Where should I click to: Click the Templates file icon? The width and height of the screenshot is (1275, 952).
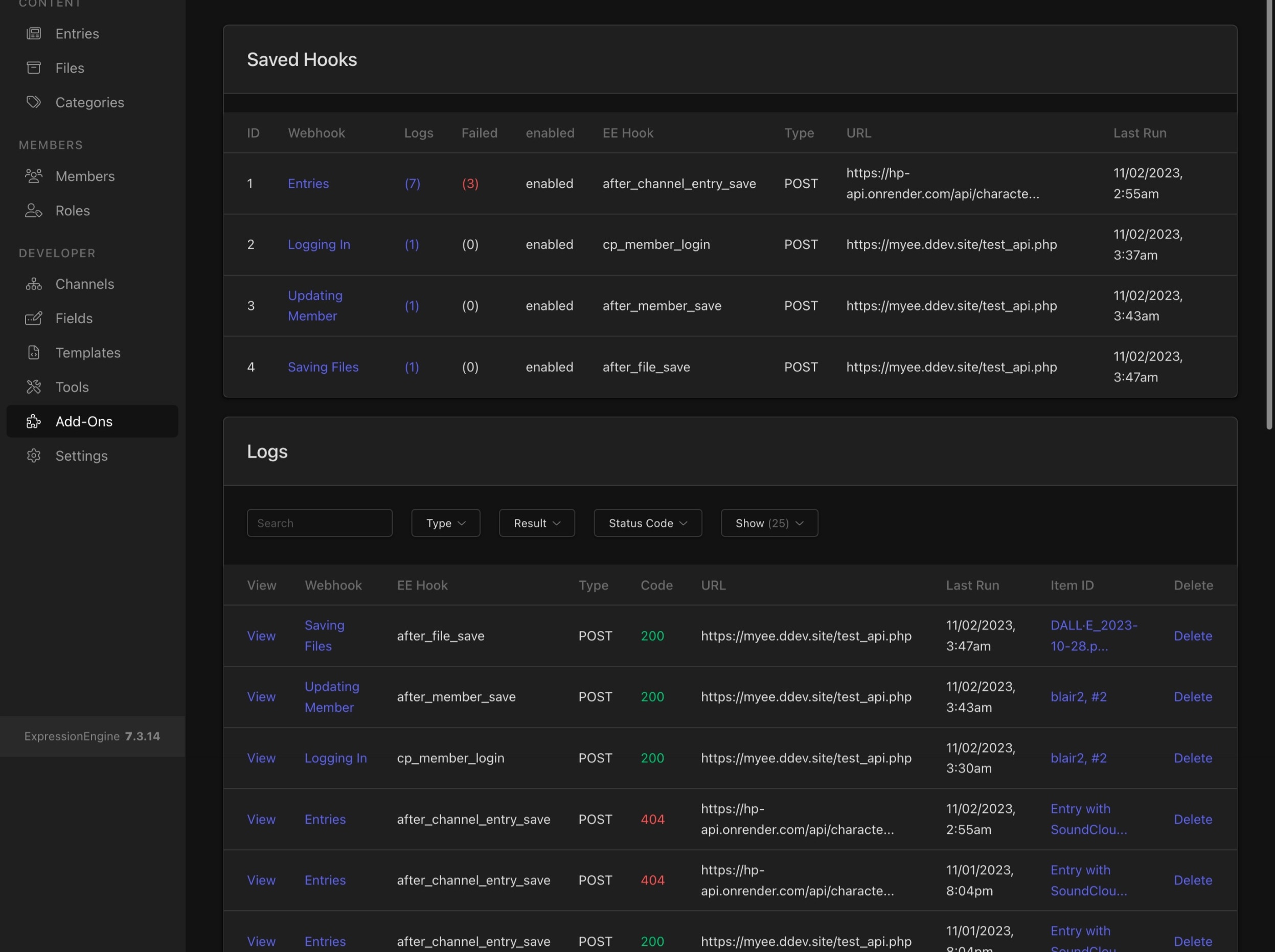[34, 353]
